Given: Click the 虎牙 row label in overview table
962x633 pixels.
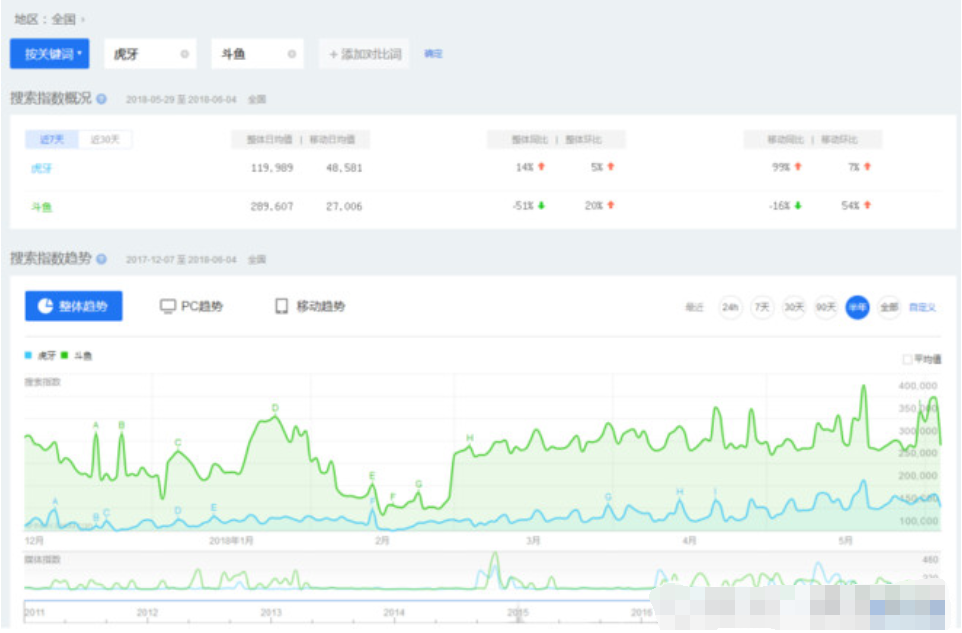Looking at the screenshot, I should pyautogui.click(x=42, y=168).
